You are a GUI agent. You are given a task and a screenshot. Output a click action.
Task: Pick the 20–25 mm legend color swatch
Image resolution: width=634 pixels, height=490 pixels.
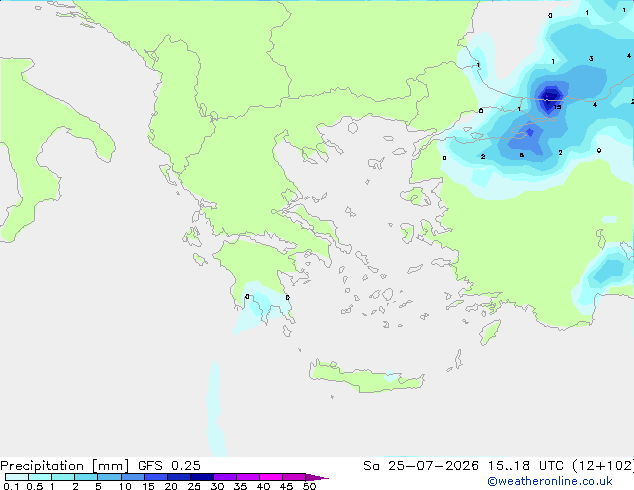(x=179, y=477)
